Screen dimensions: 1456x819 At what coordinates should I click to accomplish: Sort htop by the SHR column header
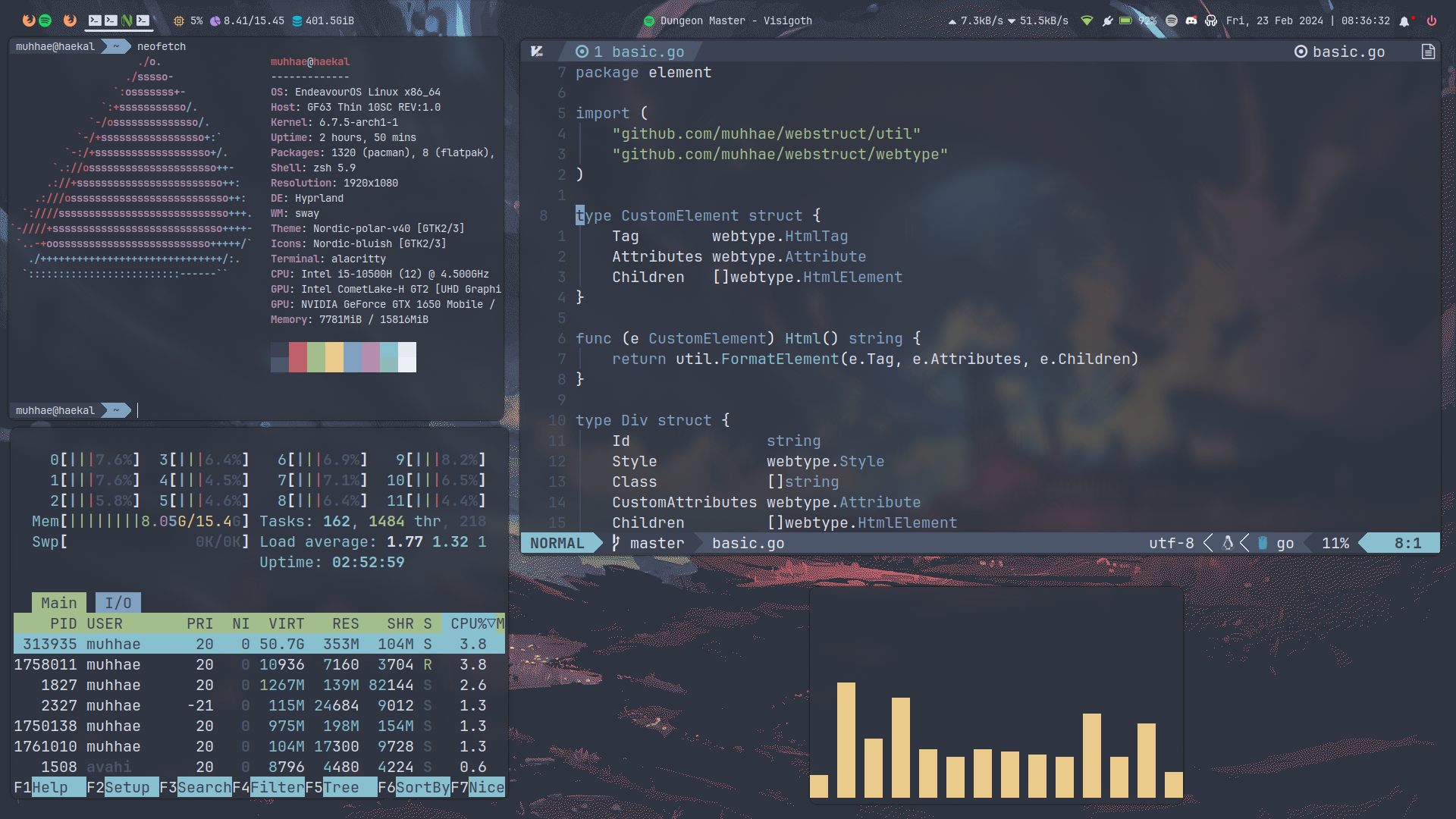(400, 623)
